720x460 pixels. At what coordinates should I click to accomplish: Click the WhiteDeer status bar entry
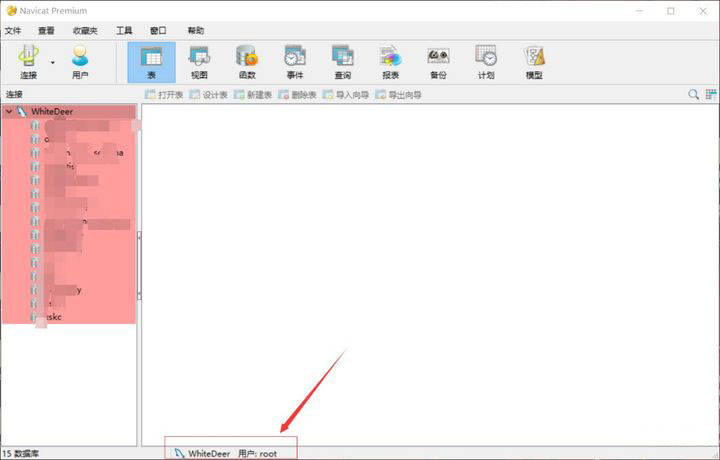point(202,454)
